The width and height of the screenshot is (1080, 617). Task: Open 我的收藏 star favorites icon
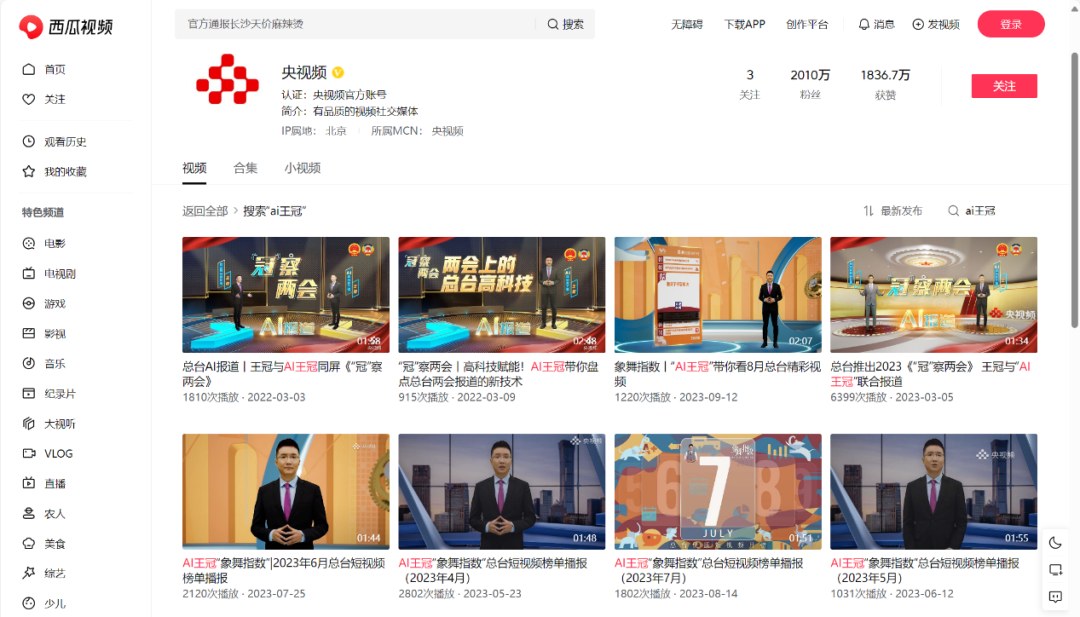click(28, 171)
